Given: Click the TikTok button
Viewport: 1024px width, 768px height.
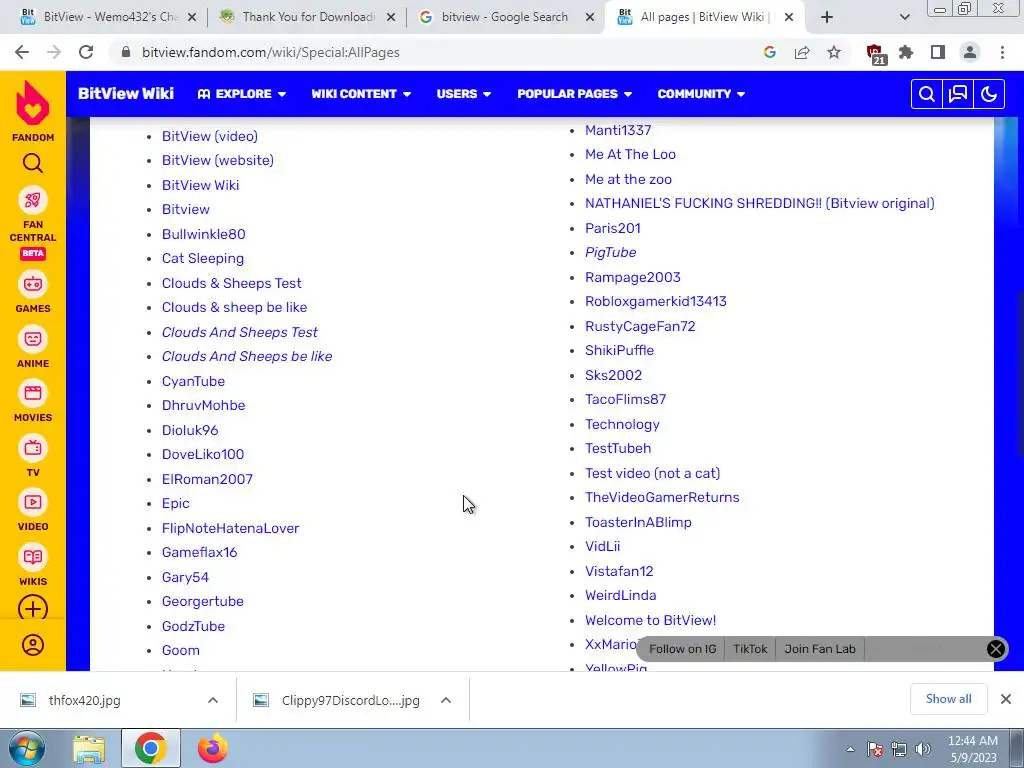Looking at the screenshot, I should pos(750,649).
